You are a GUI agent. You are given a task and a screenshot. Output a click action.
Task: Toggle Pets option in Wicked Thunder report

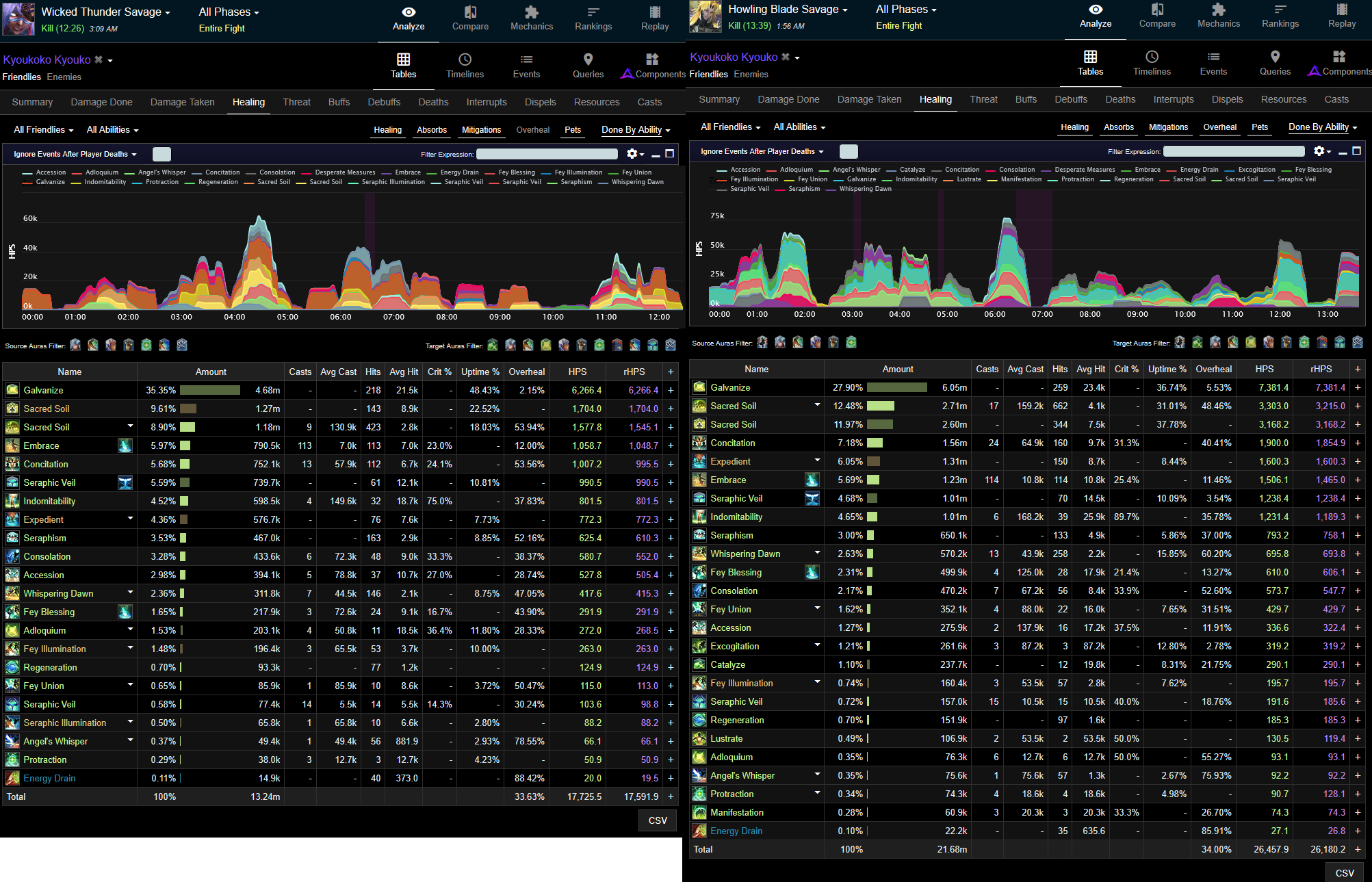click(573, 129)
